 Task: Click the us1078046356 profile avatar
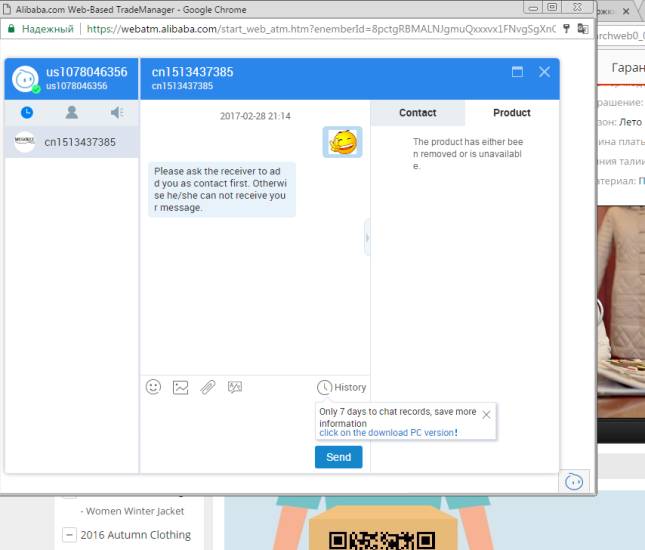25,79
